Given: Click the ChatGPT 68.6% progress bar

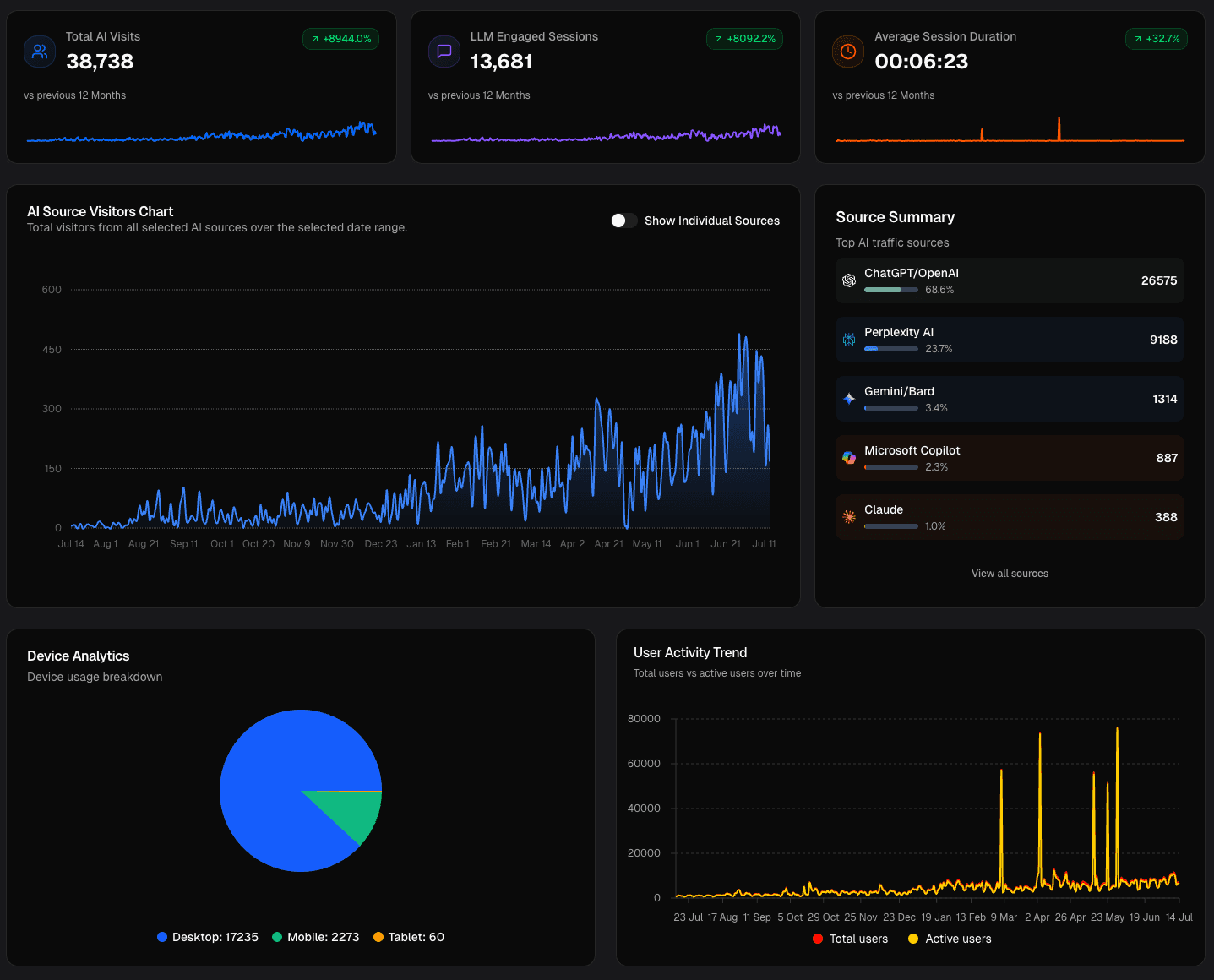Looking at the screenshot, I should point(890,289).
